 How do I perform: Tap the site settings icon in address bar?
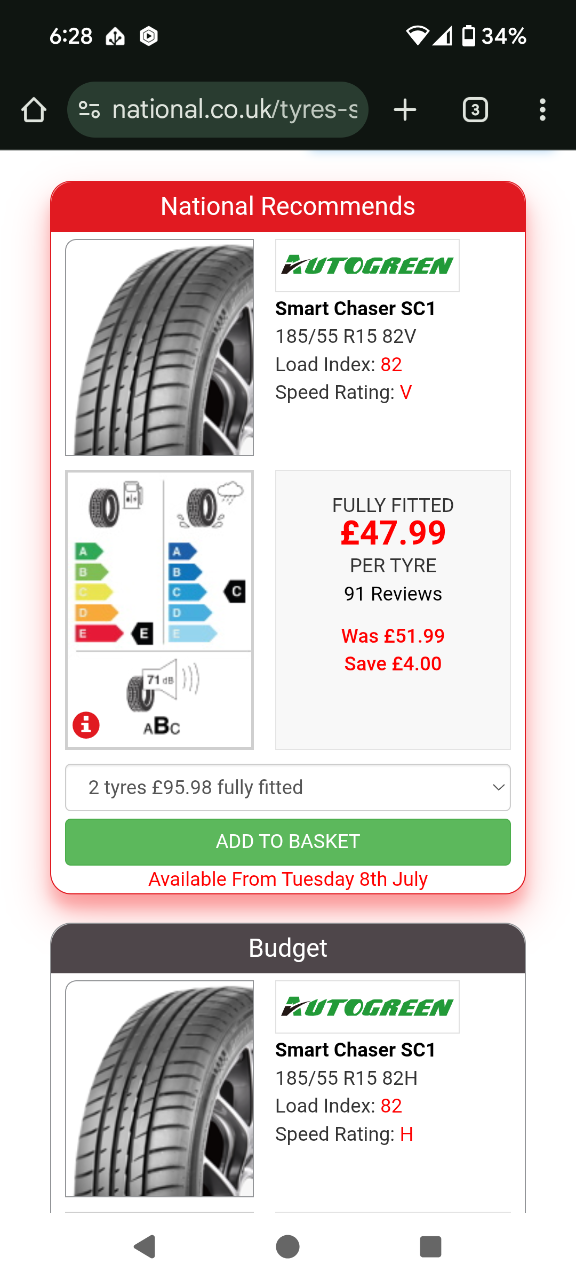tap(89, 110)
